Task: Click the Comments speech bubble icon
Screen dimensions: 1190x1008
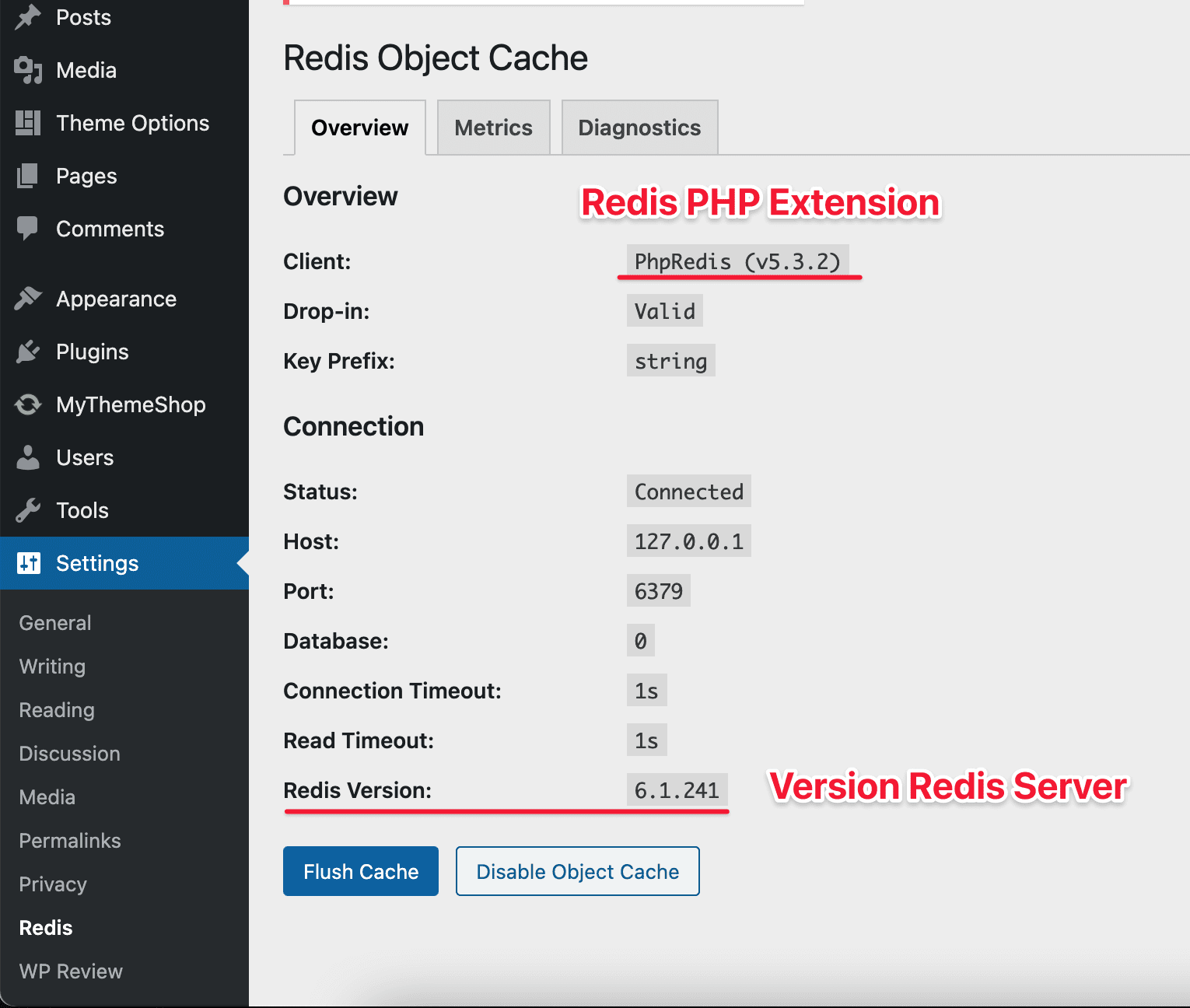Action: coord(28,229)
